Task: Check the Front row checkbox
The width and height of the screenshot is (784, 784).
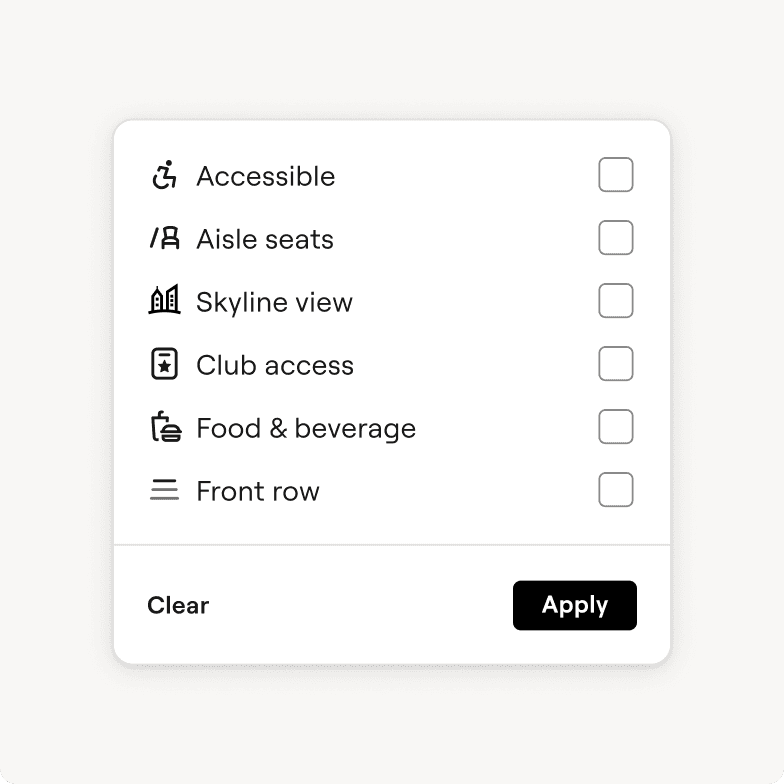Action: (x=616, y=490)
